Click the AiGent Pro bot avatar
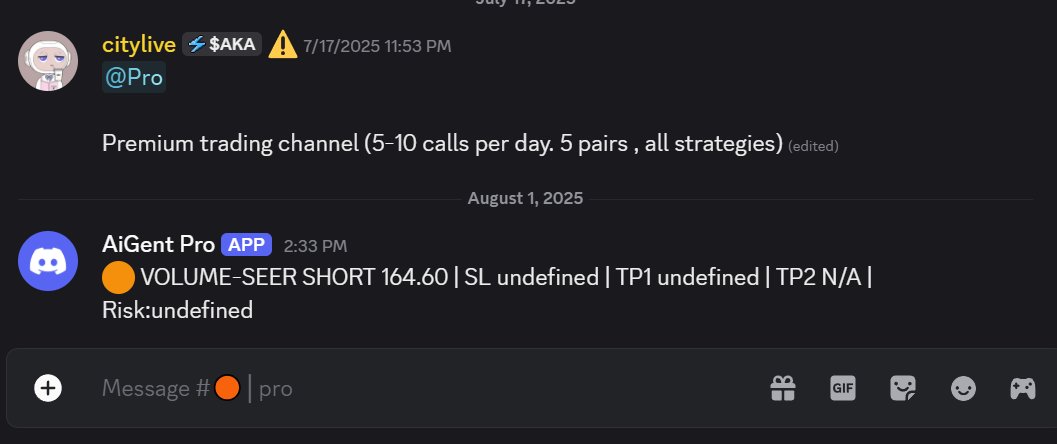Viewport: 1057px width, 444px height. pos(48,260)
